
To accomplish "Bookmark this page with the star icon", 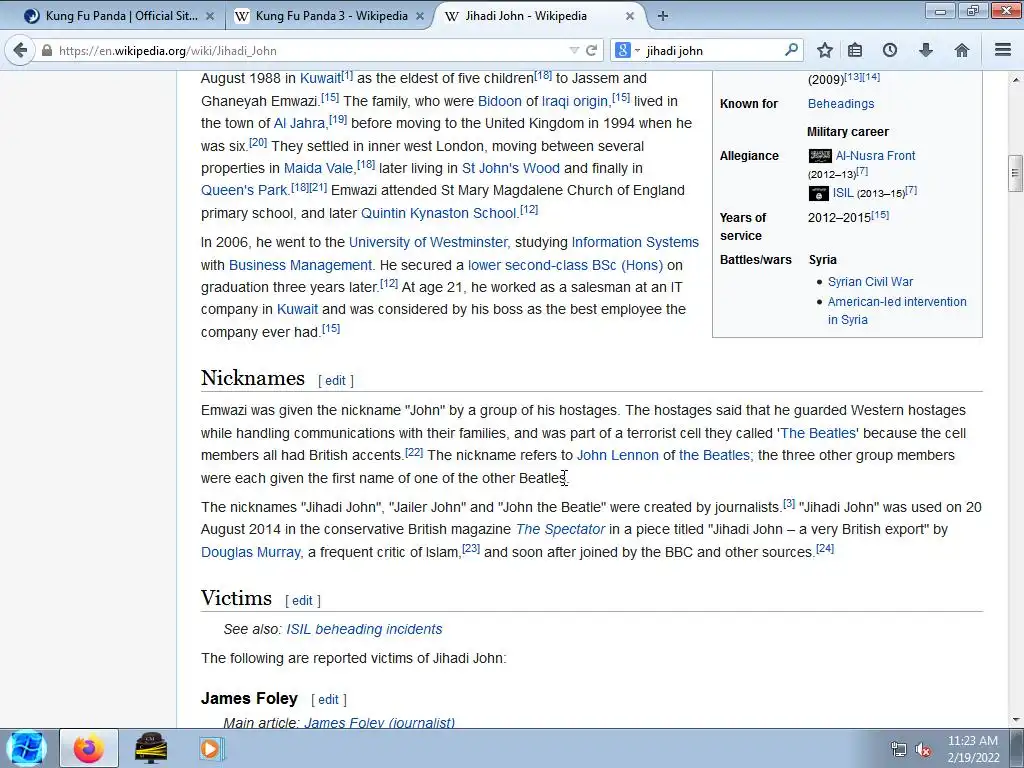I will [825, 50].
